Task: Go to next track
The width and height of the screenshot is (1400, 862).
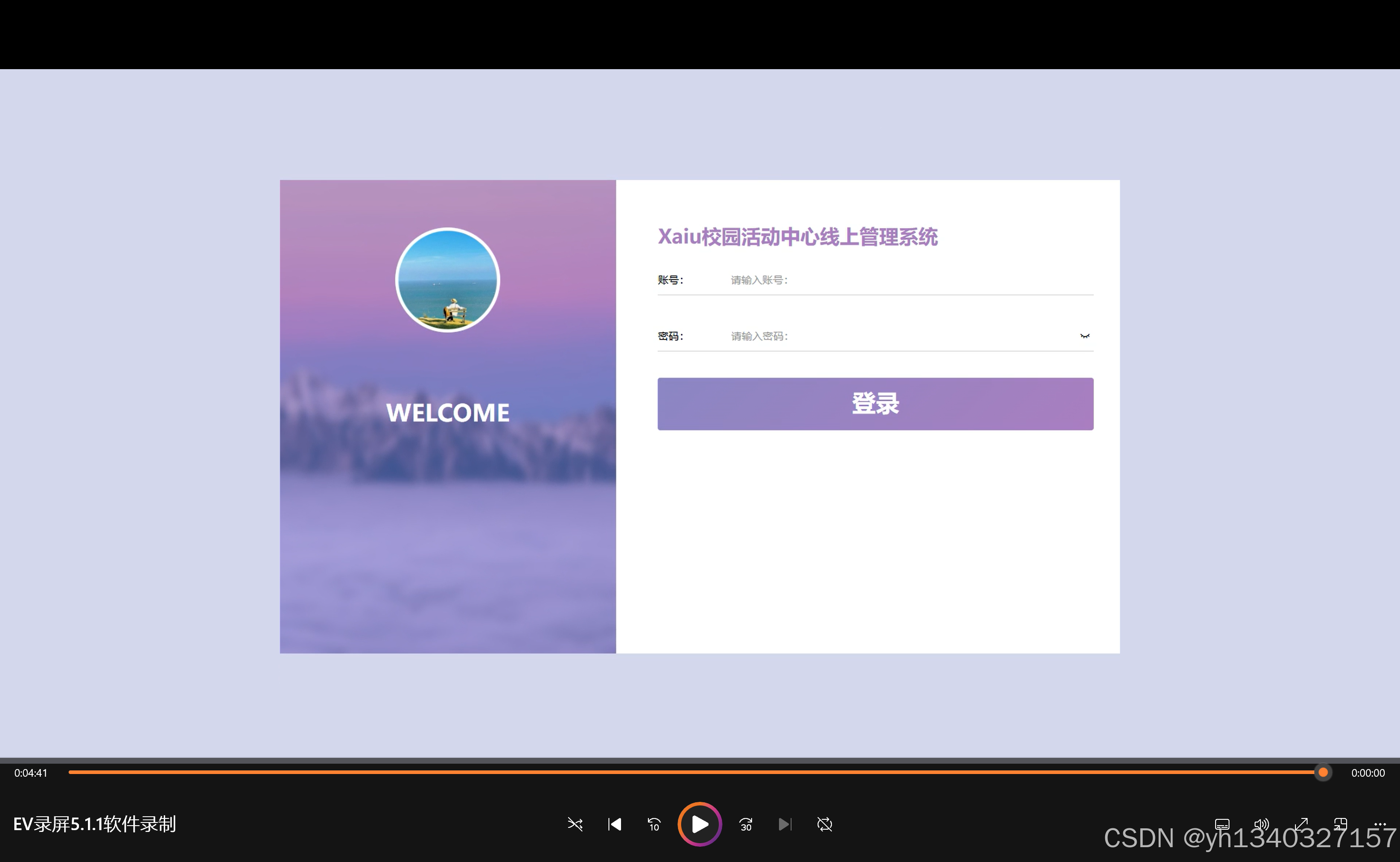Action: [x=785, y=824]
